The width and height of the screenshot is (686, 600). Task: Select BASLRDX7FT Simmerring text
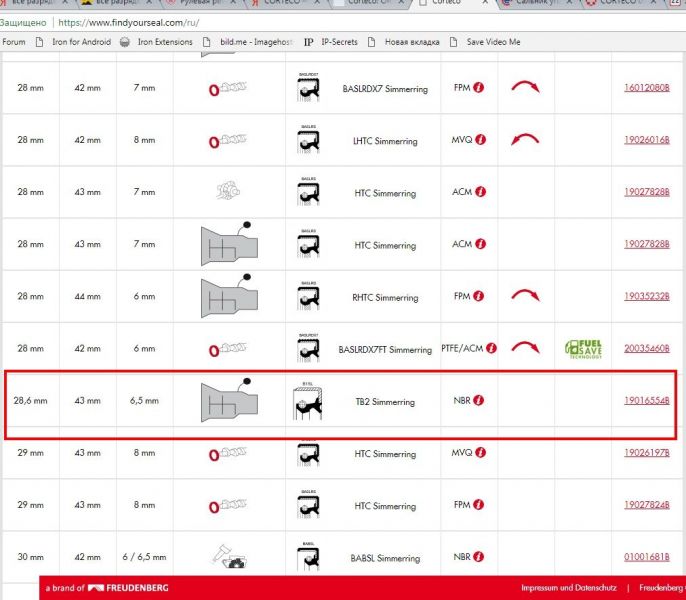pyautogui.click(x=385, y=350)
